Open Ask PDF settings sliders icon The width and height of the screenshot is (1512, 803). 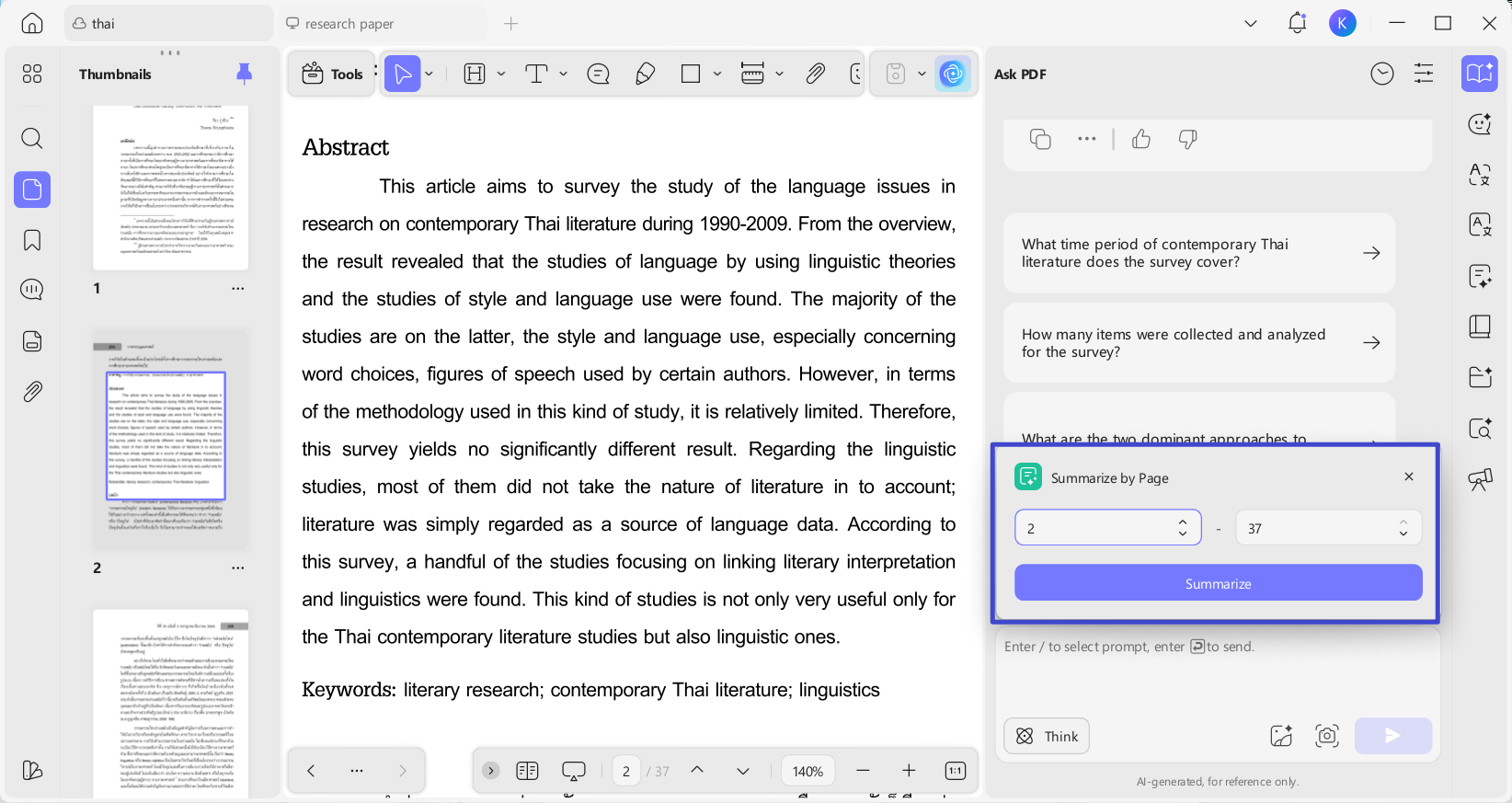(1424, 74)
